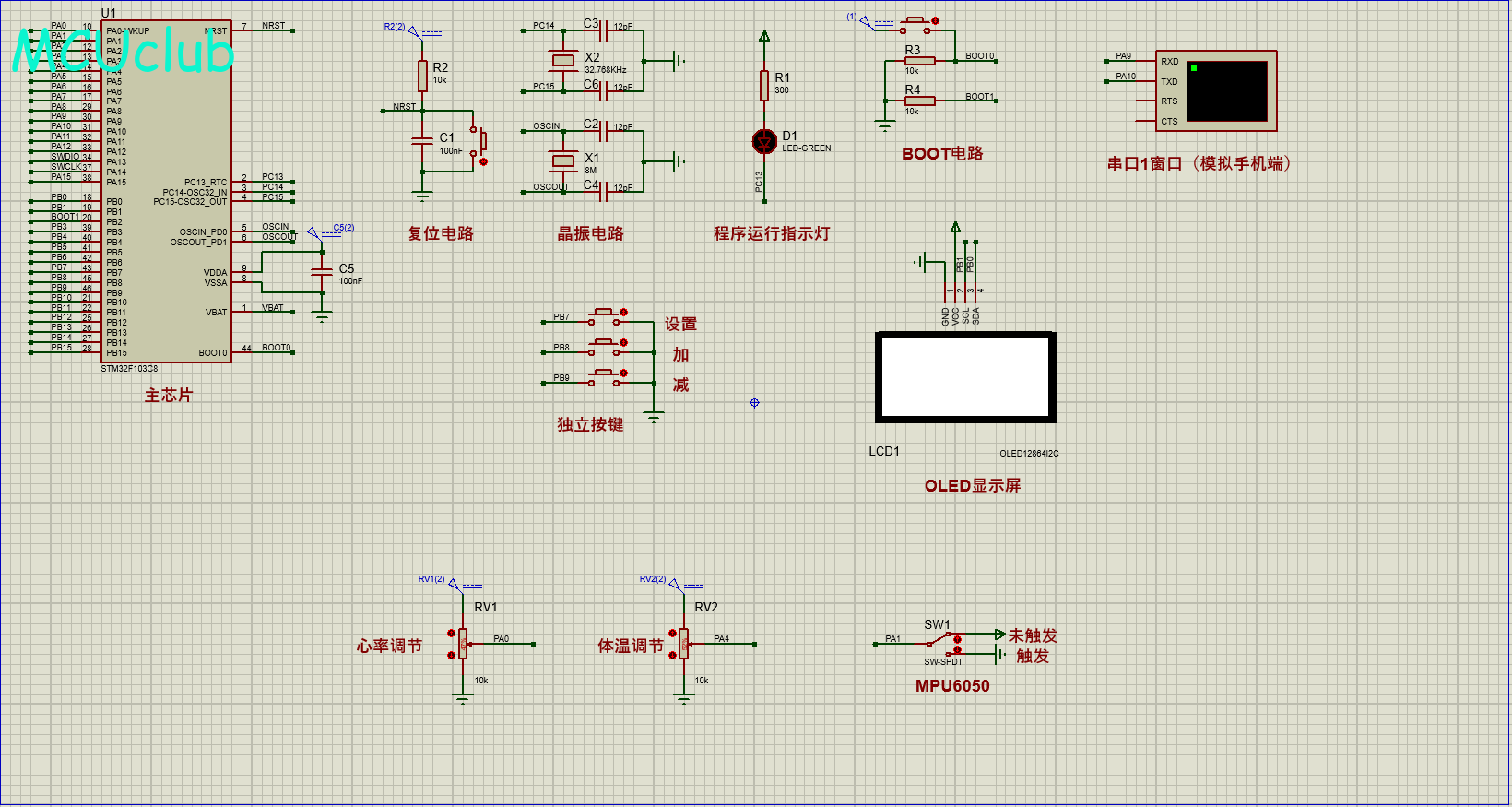Click the OLED12864I2C part text

[x=1029, y=454]
